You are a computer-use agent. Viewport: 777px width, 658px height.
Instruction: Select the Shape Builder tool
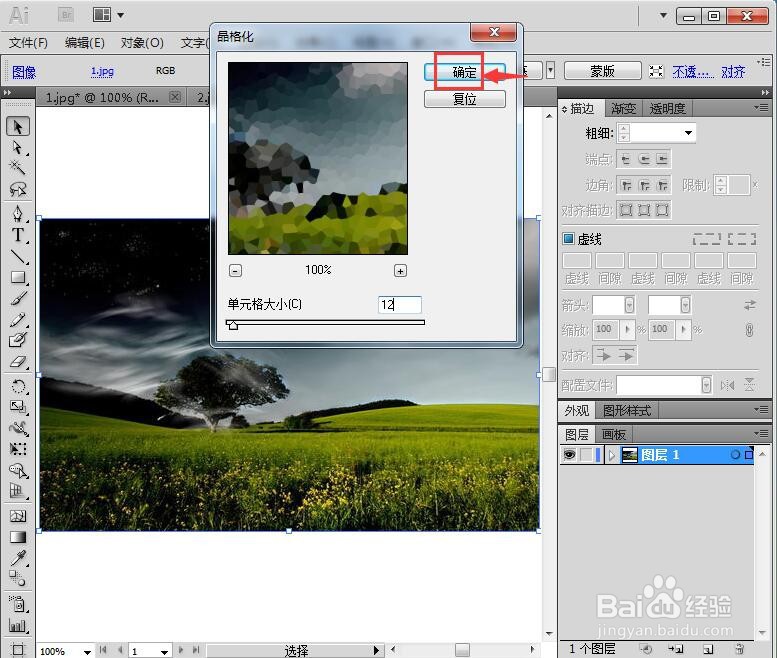(18, 470)
